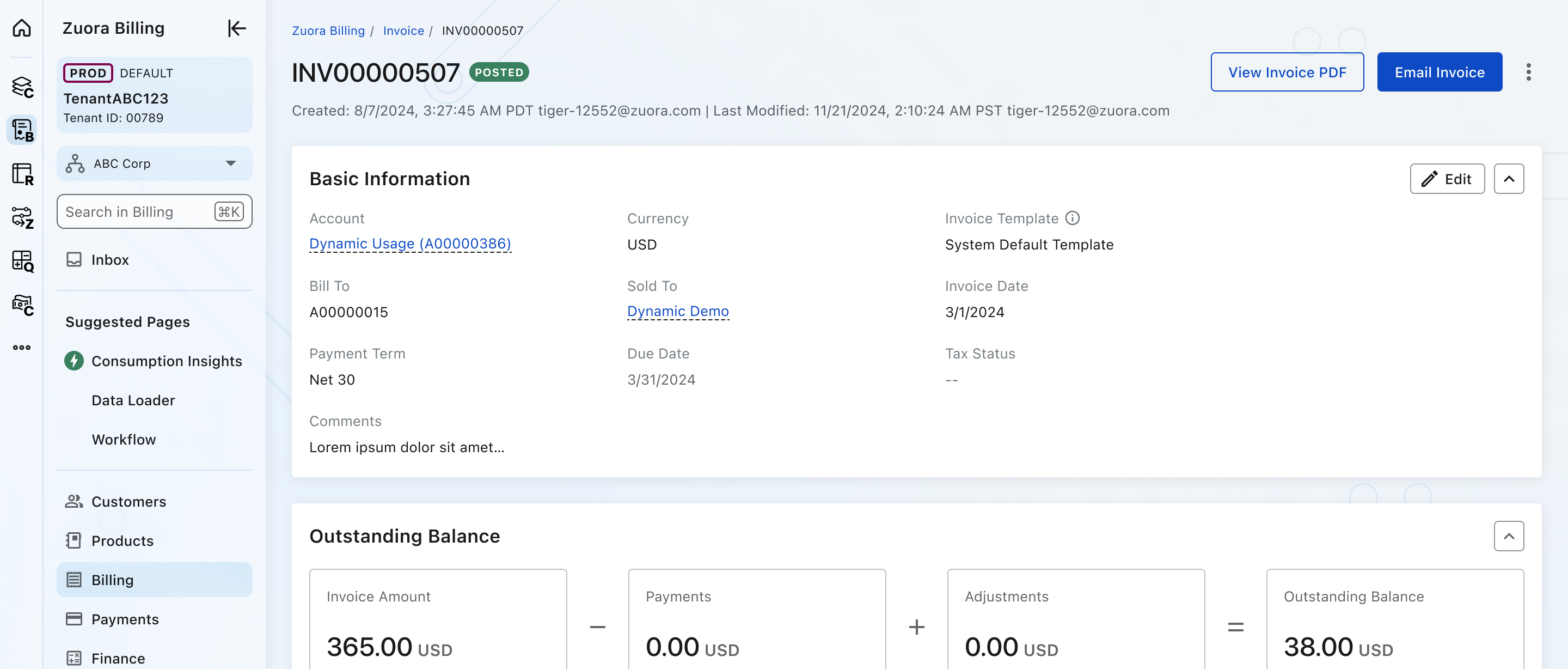Viewport: 1568px width, 669px height.
Task: Click the Email Invoice button
Action: pos(1439,72)
